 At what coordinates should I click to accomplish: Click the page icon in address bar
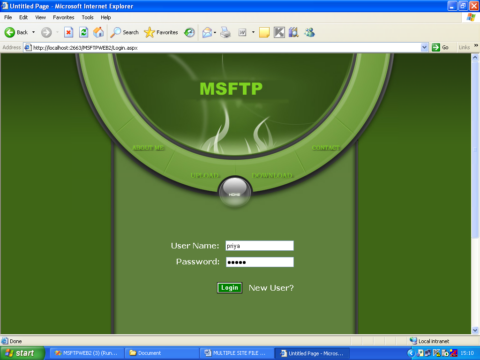point(28,48)
